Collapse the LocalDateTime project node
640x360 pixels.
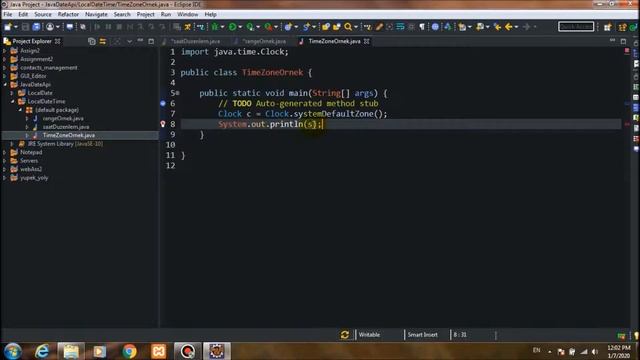click(12, 101)
